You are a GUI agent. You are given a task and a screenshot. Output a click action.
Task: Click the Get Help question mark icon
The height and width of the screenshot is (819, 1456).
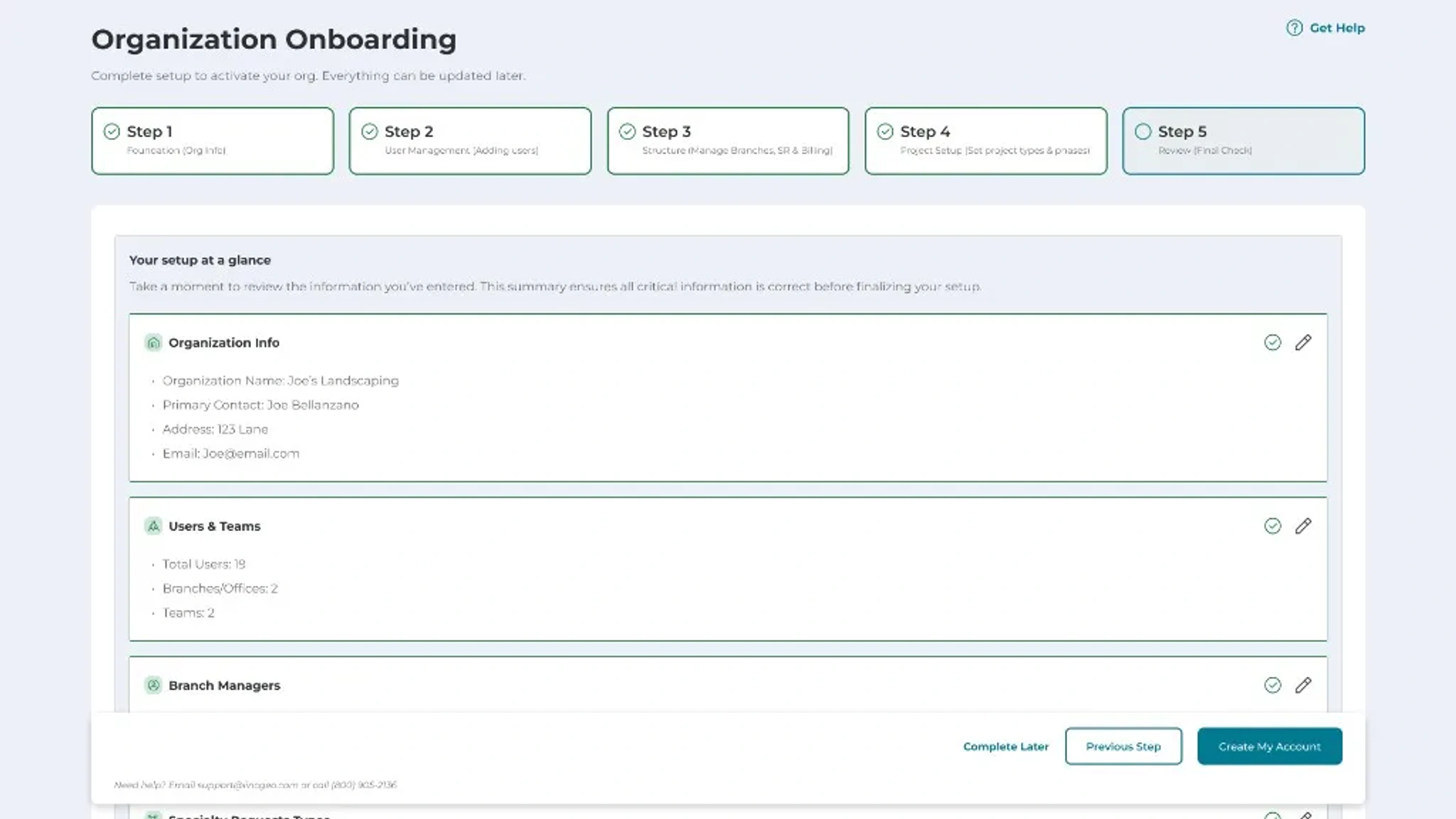click(1294, 28)
